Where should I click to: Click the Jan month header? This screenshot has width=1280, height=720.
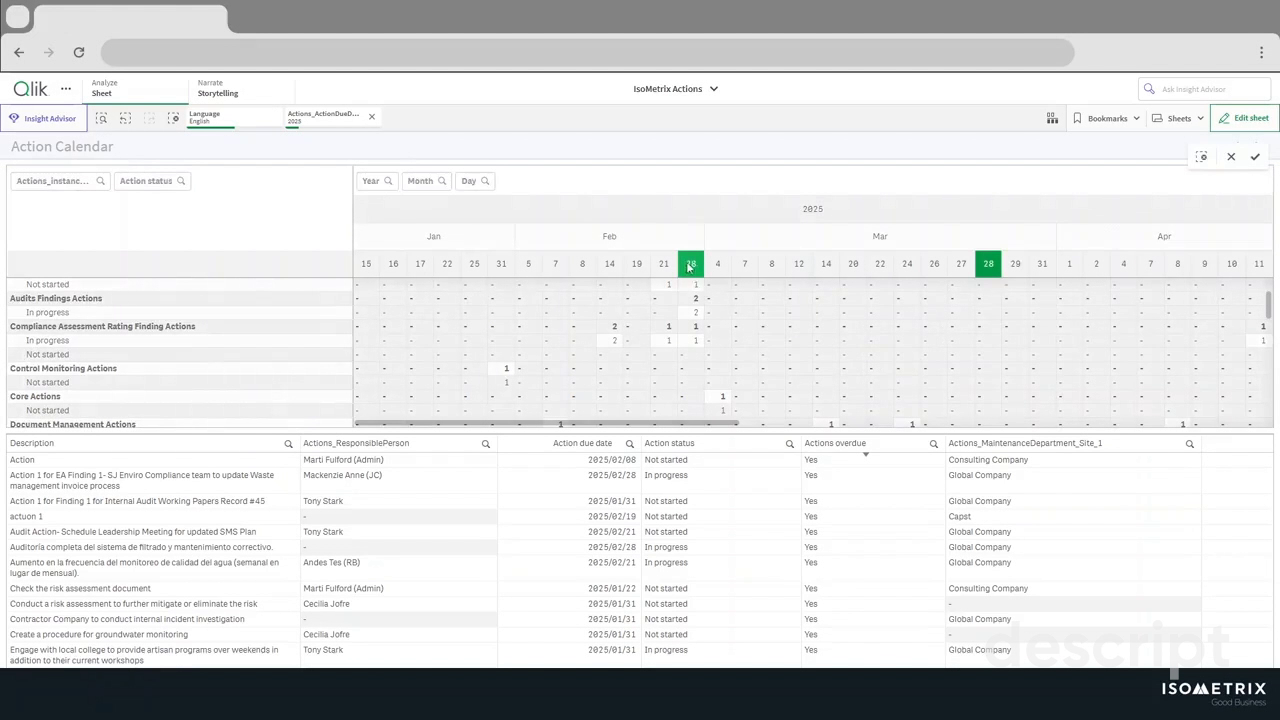(433, 237)
